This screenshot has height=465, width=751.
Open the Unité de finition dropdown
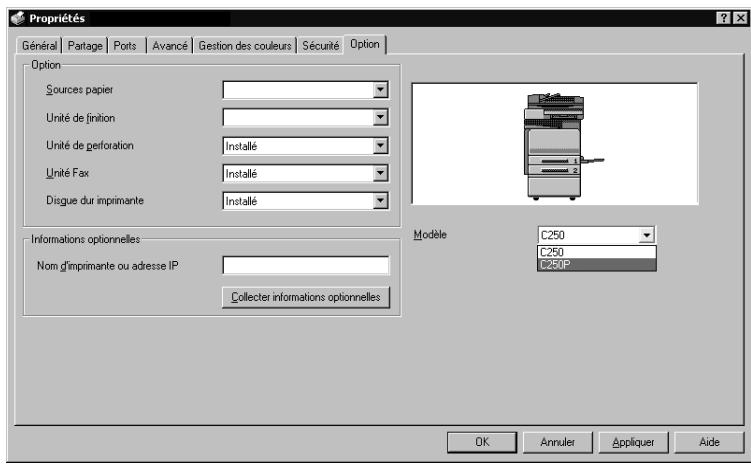coord(380,117)
